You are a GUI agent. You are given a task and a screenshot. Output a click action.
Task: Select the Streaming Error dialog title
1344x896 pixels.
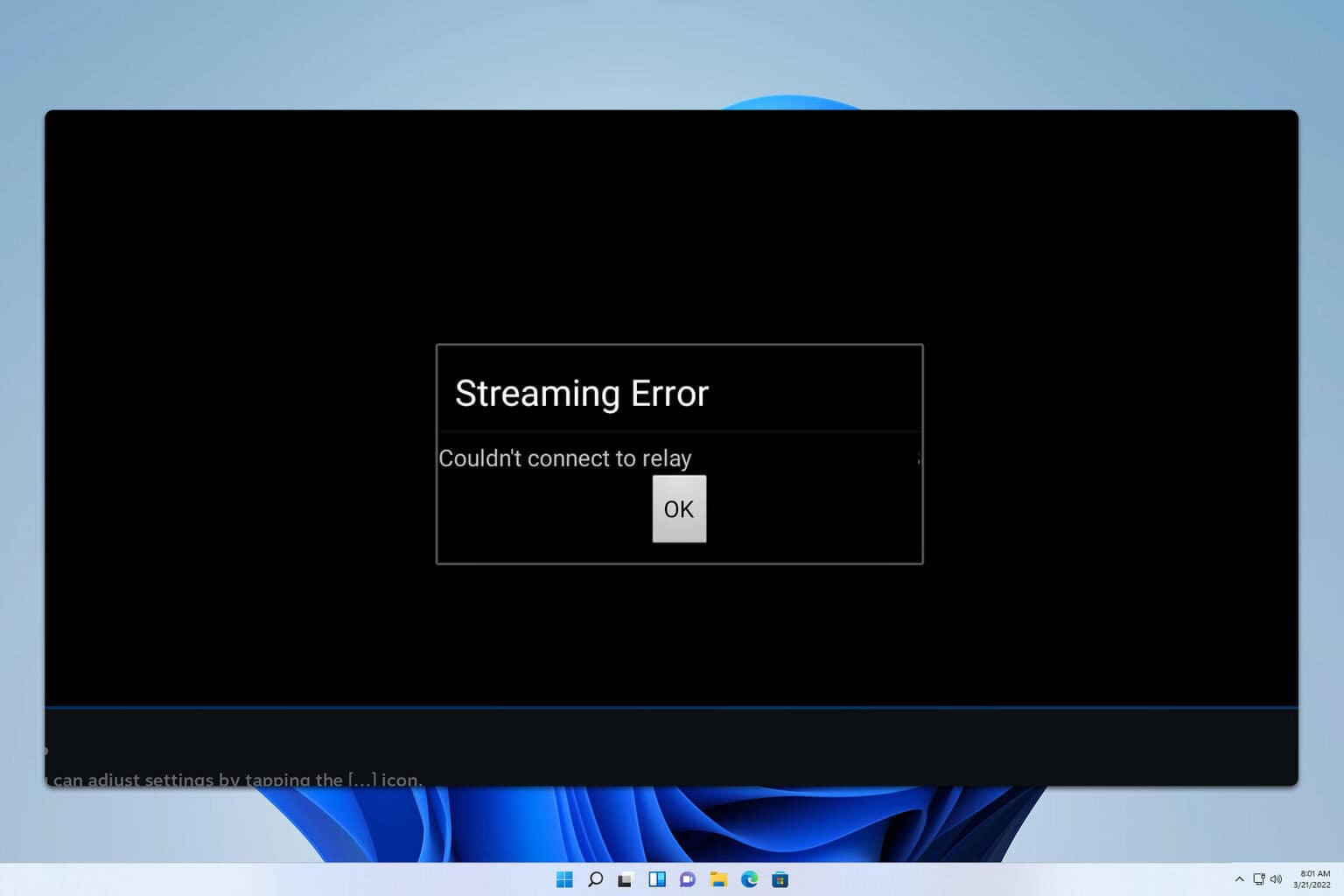pos(581,392)
